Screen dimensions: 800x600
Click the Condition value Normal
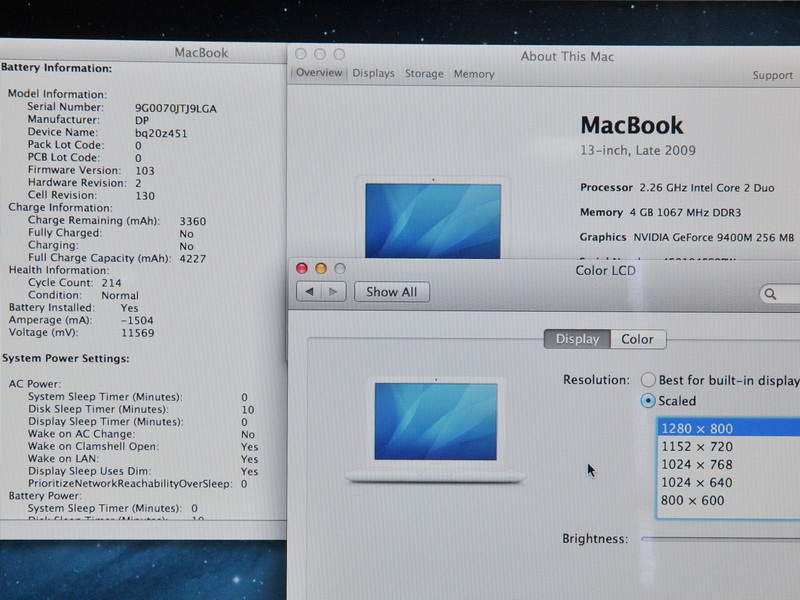coord(120,295)
